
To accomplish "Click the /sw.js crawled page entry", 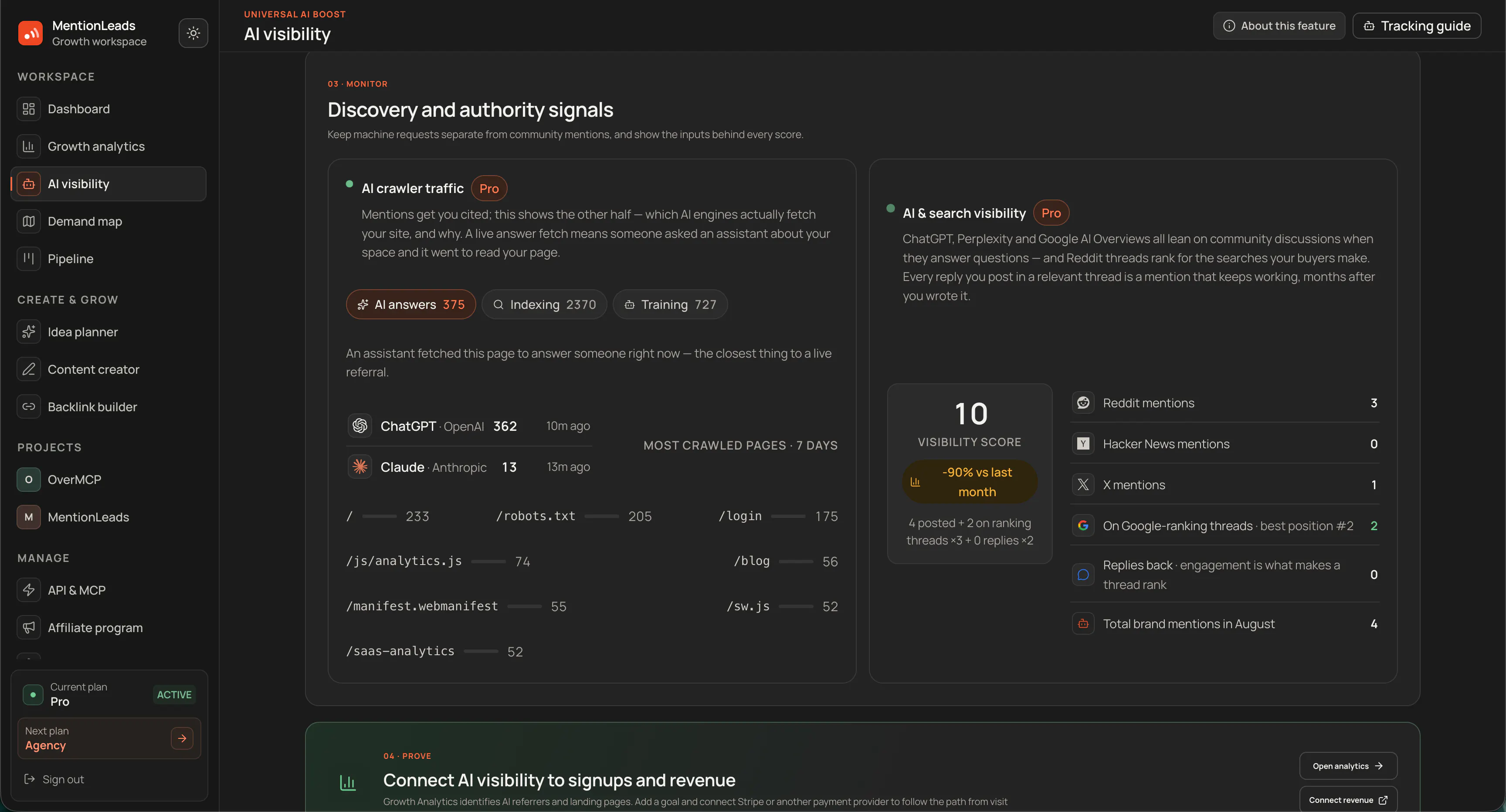I will point(782,606).
